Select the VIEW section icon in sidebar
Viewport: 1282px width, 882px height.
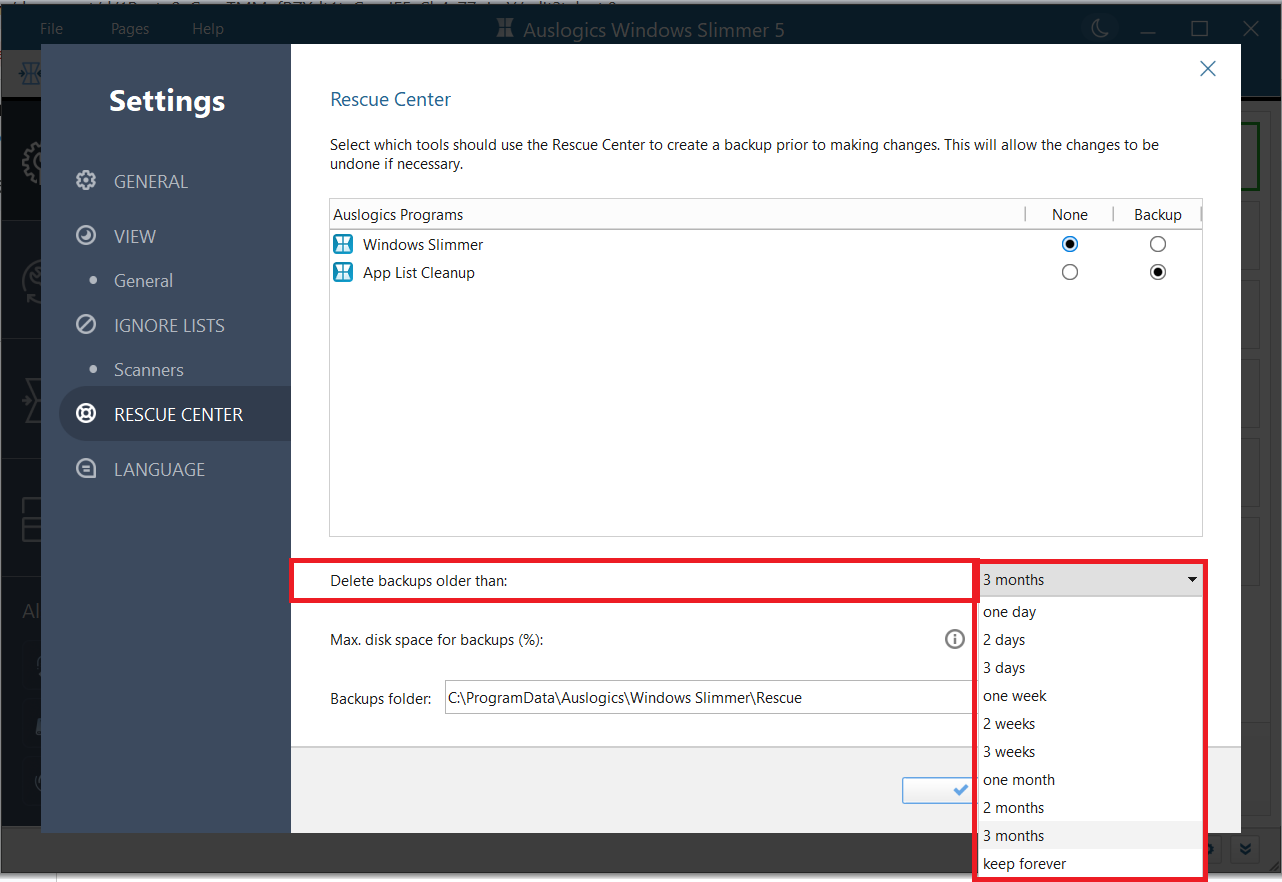pyautogui.click(x=86, y=236)
